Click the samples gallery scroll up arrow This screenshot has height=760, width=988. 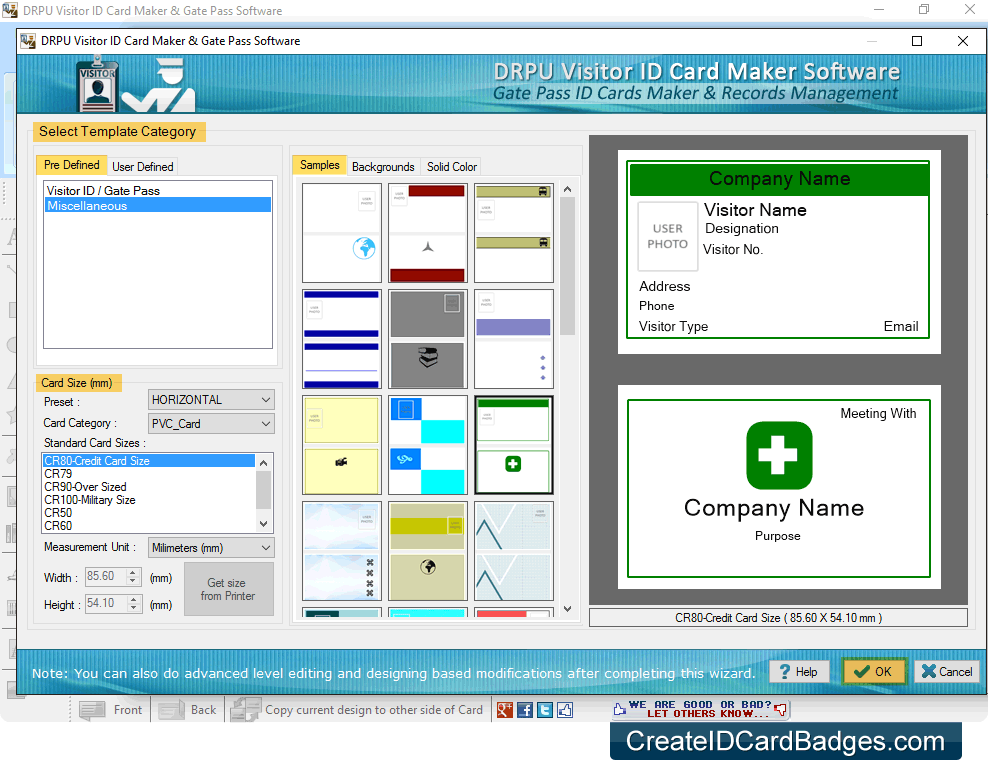click(567, 189)
